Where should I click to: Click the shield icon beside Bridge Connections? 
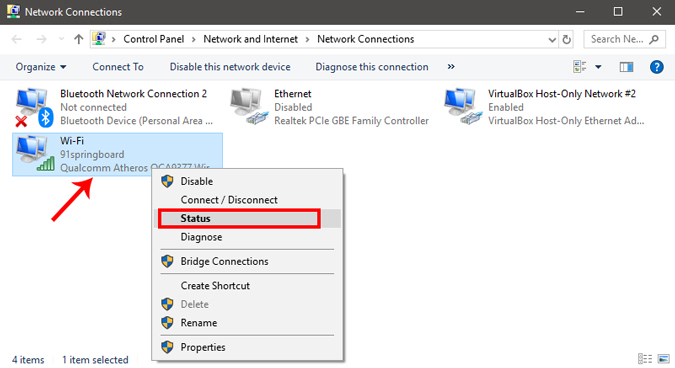pos(167,261)
